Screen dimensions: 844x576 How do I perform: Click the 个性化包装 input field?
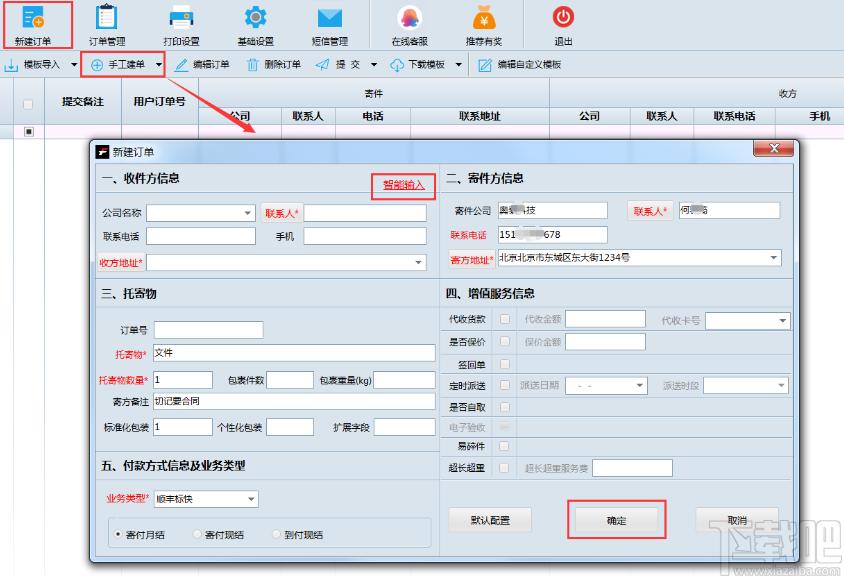click(290, 427)
